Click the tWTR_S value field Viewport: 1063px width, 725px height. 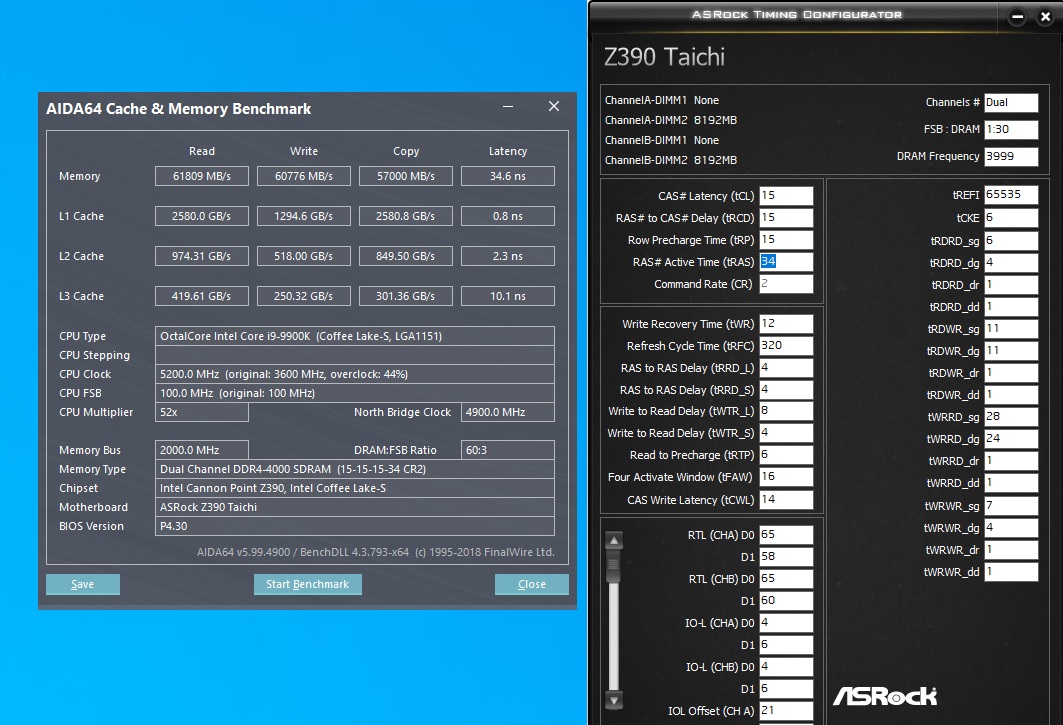tap(786, 433)
